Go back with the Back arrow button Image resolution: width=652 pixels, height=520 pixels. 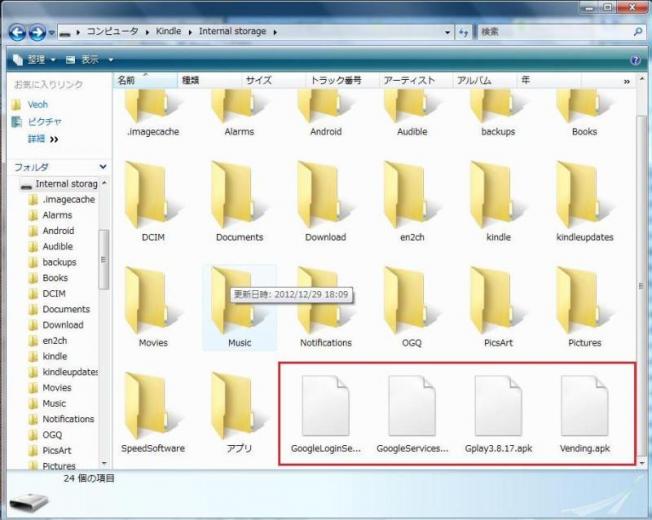(17, 32)
